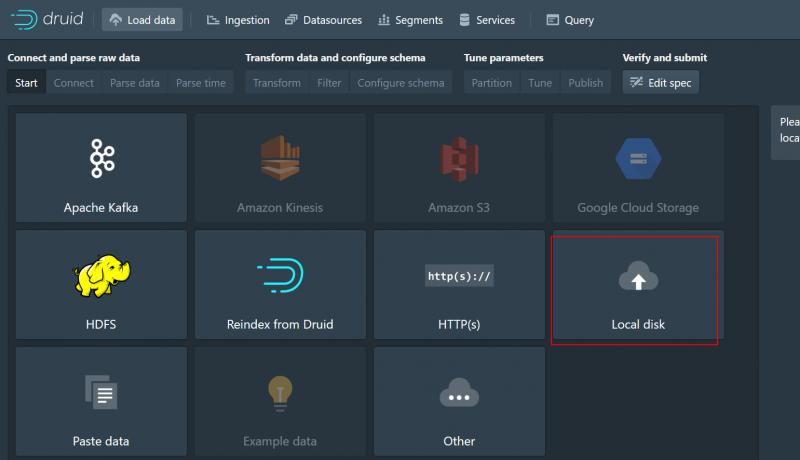Viewport: 800px width, 460px height.
Task: Click the Druid logo
Action: pos(47,19)
